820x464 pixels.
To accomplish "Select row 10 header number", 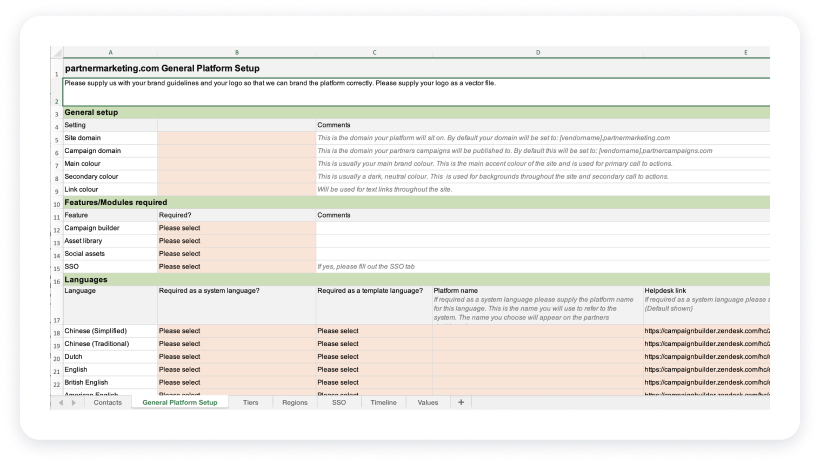I will 56,202.
